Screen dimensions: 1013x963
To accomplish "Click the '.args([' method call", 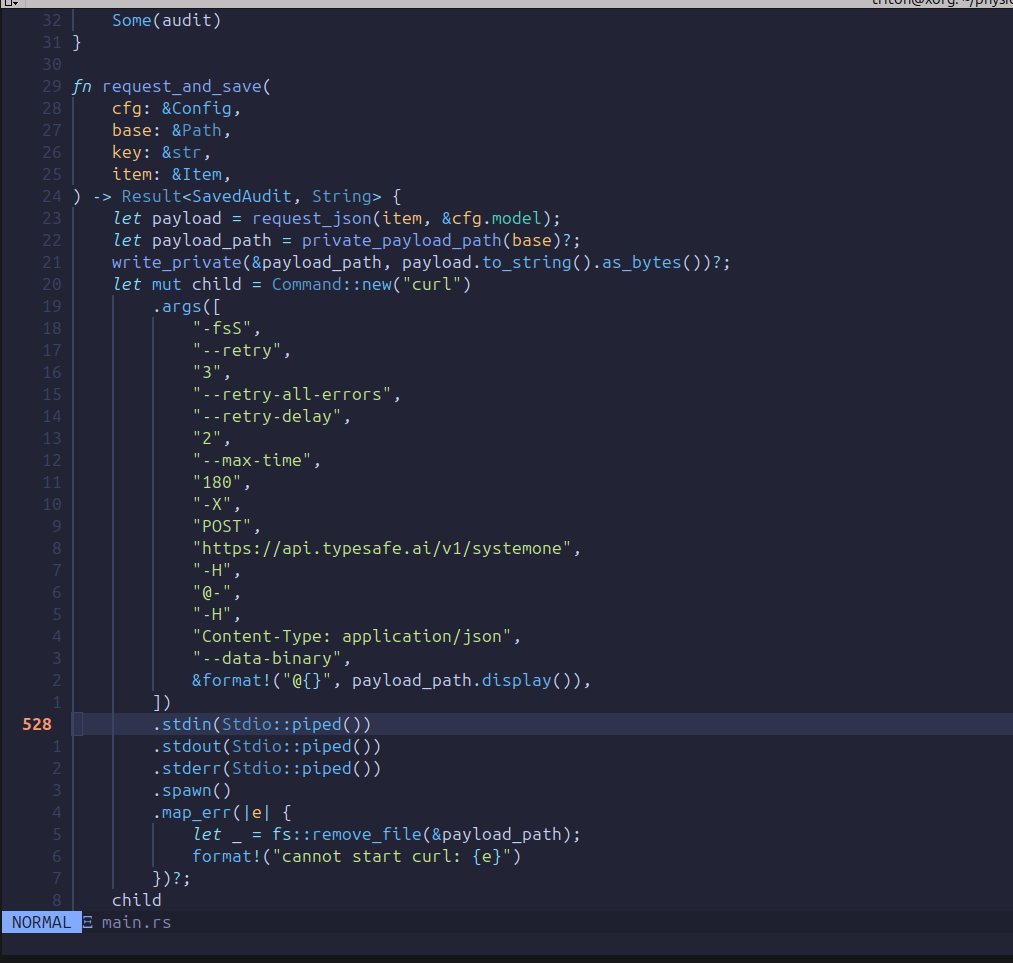I will [x=186, y=306].
